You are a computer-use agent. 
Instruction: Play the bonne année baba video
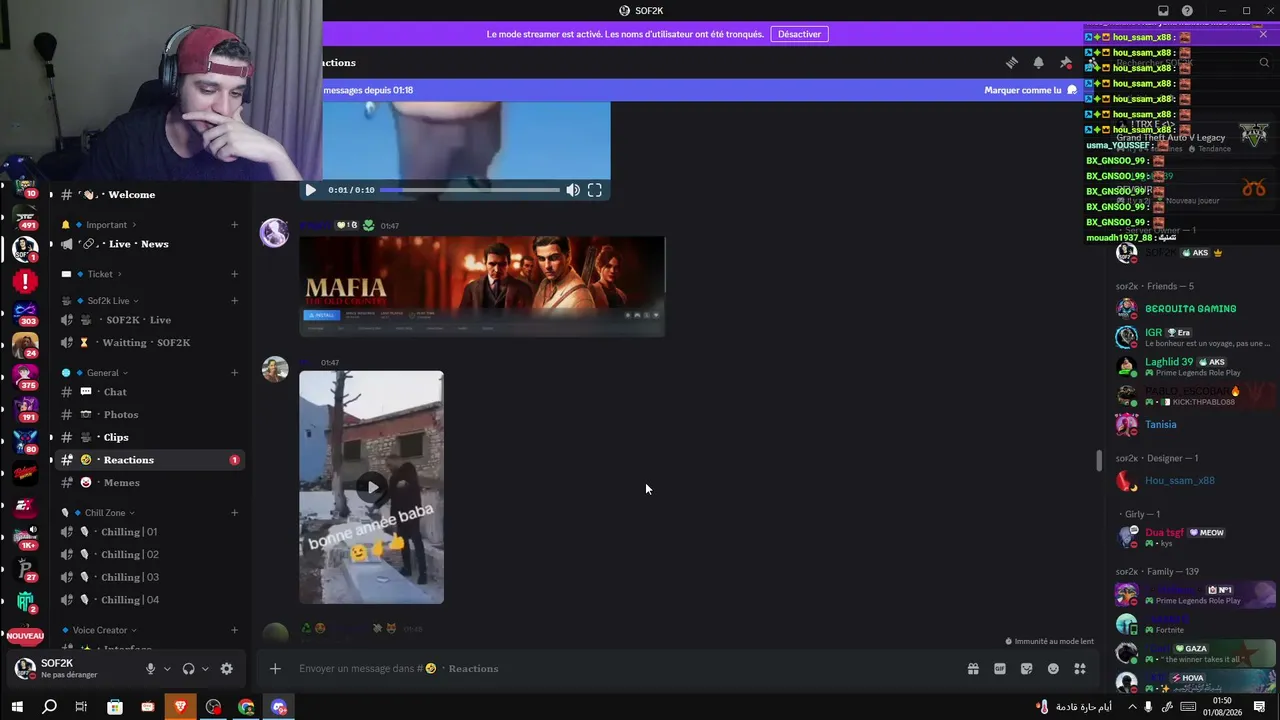pos(372,487)
